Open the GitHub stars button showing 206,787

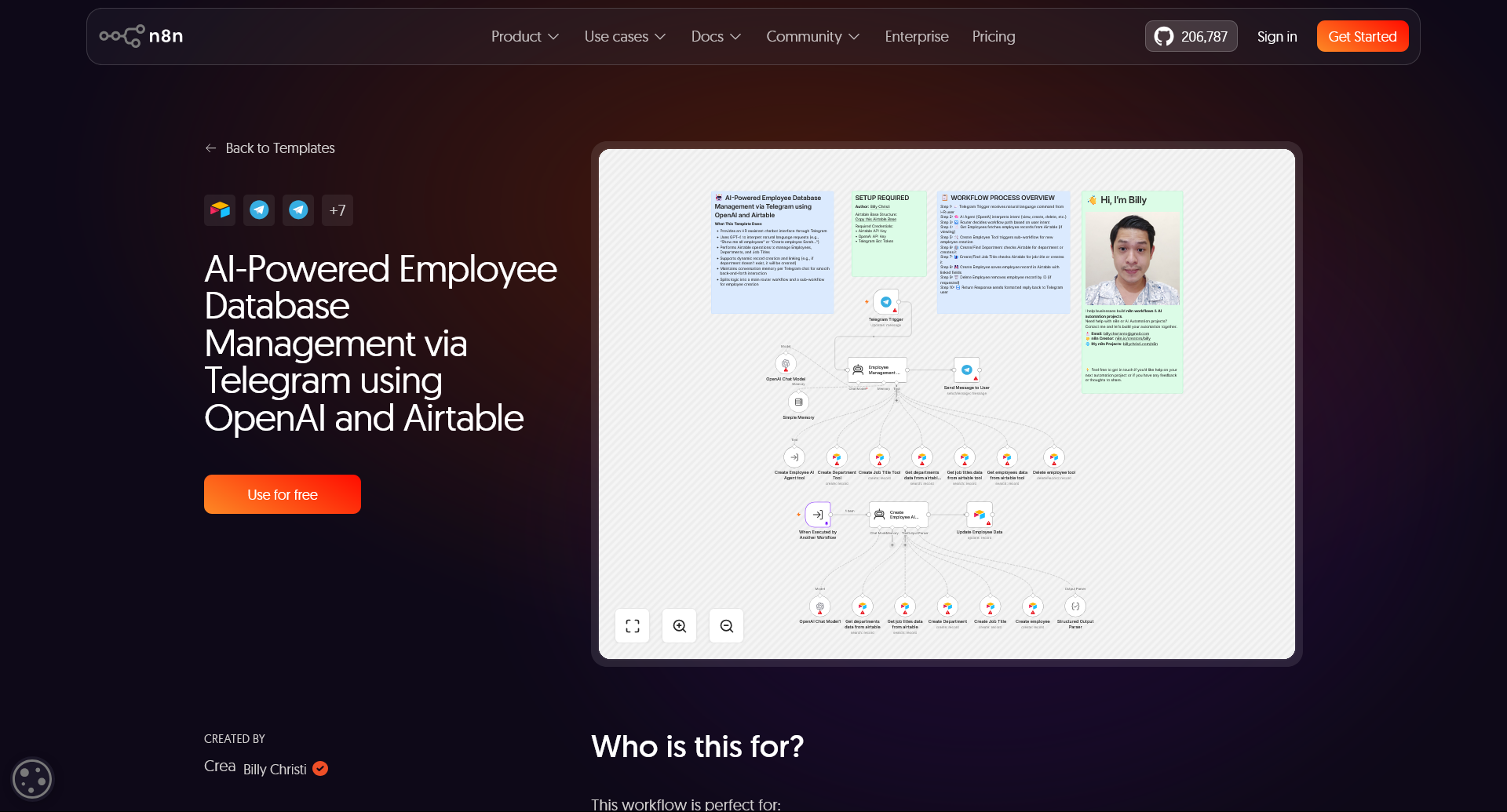tap(1191, 36)
